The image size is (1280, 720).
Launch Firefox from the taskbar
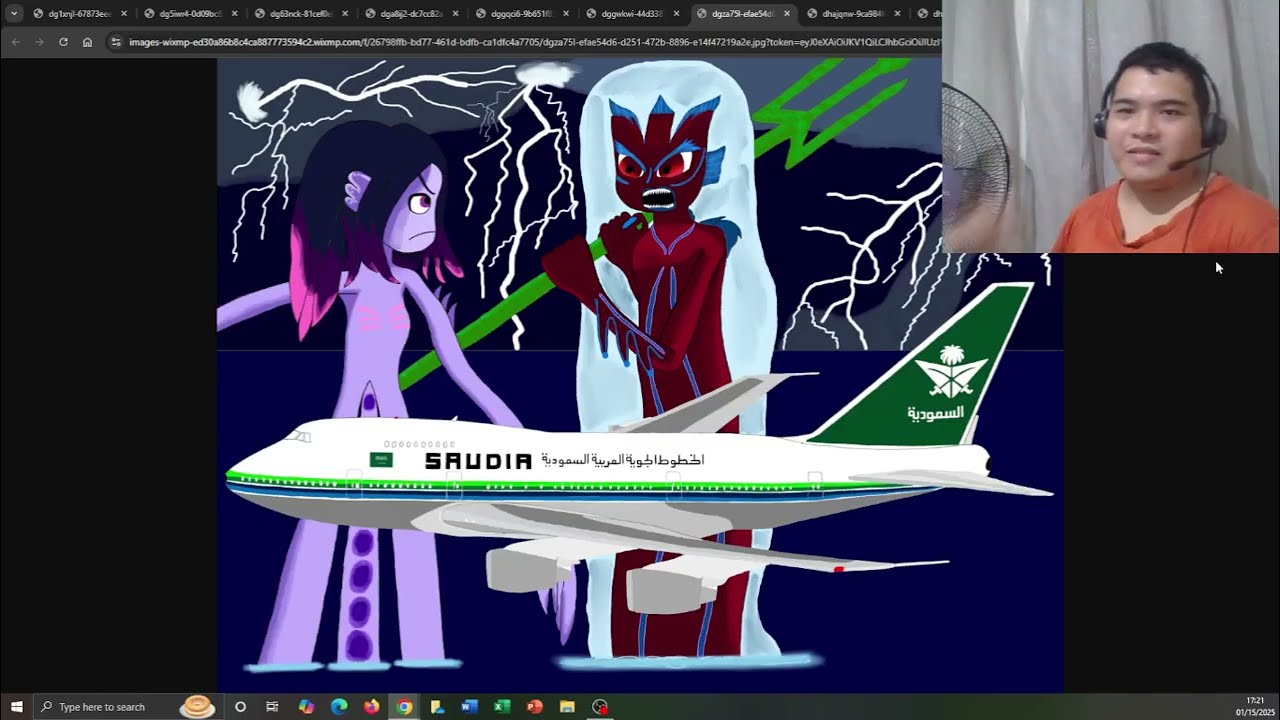tap(372, 707)
